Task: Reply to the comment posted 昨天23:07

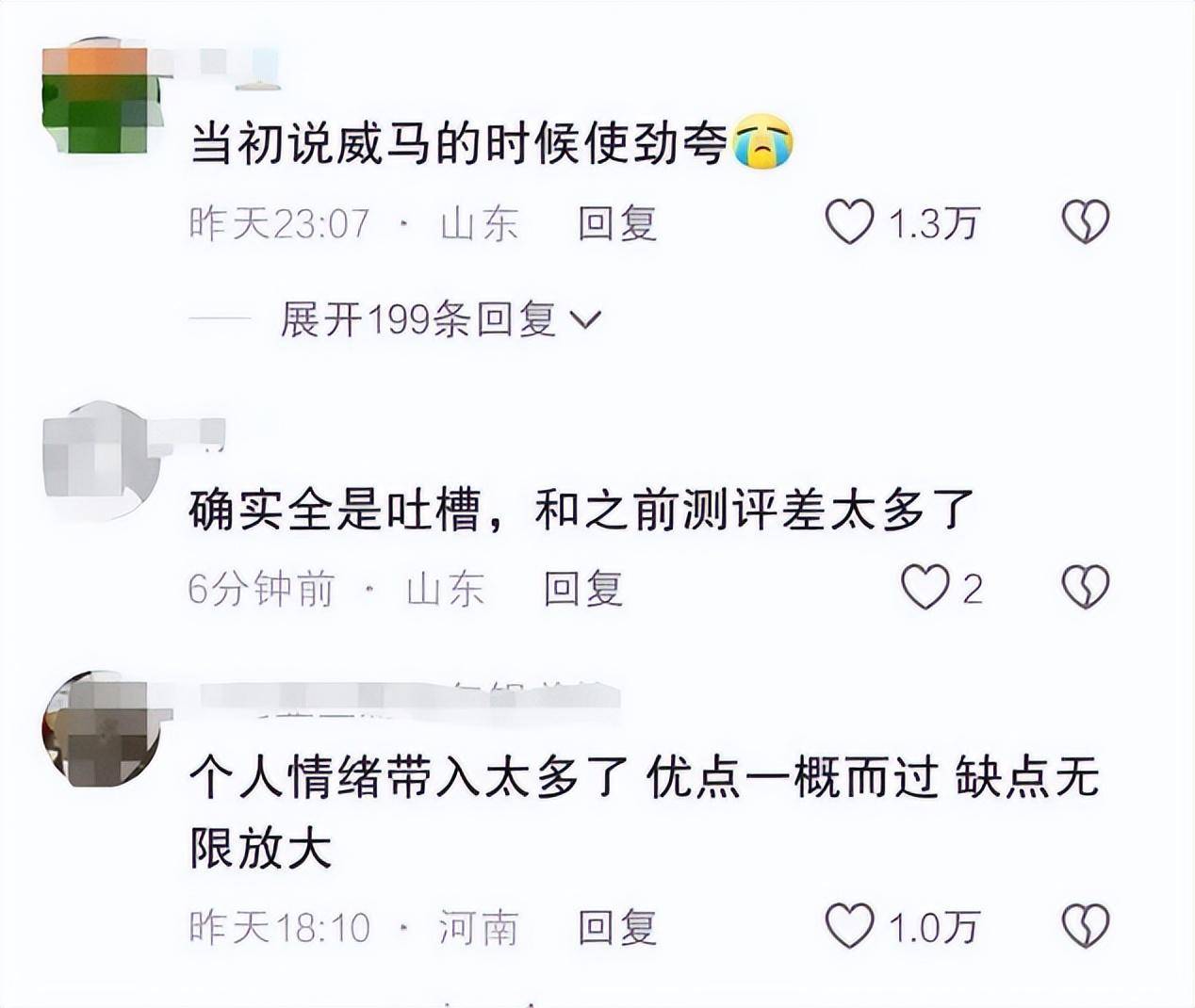Action: tap(617, 223)
